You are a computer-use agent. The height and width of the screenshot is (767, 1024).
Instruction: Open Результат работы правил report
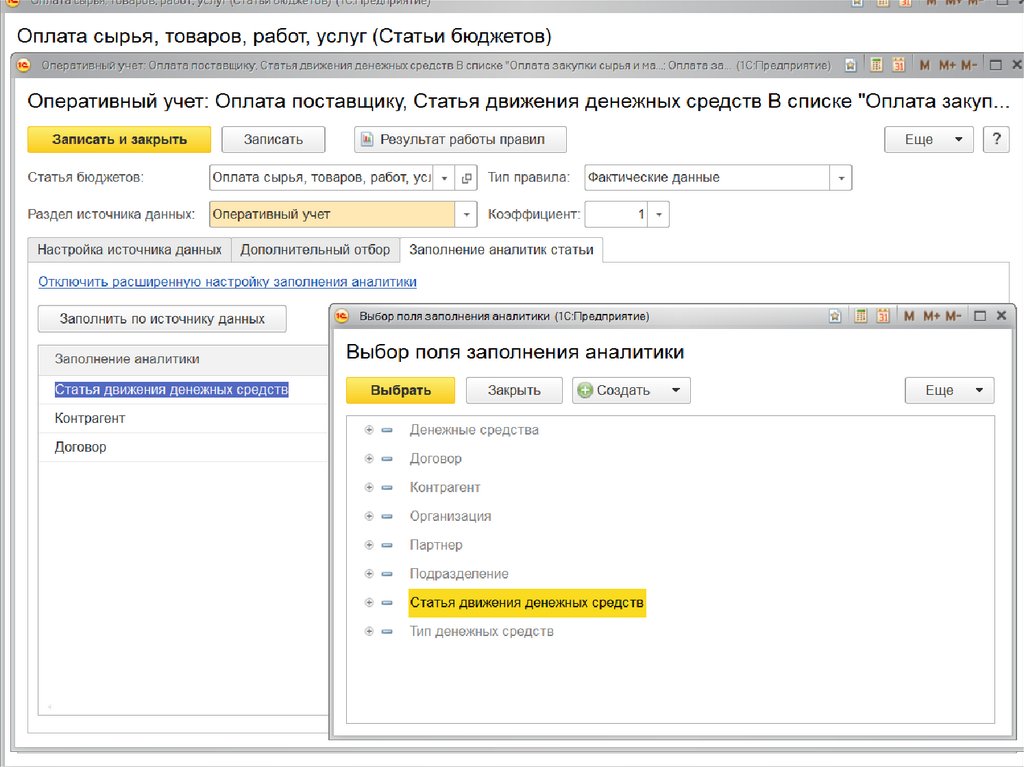[x=460, y=139]
